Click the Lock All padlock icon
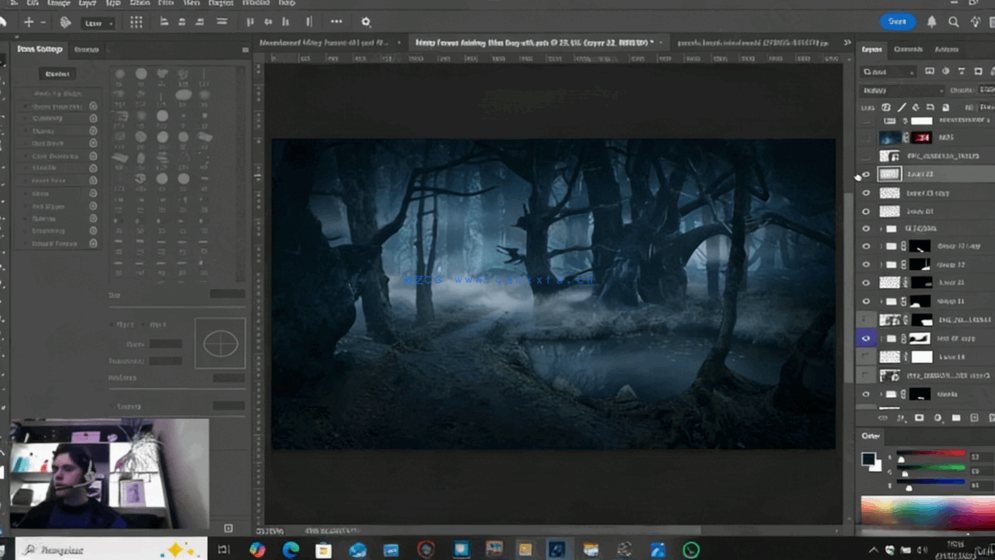995x560 pixels. point(946,107)
